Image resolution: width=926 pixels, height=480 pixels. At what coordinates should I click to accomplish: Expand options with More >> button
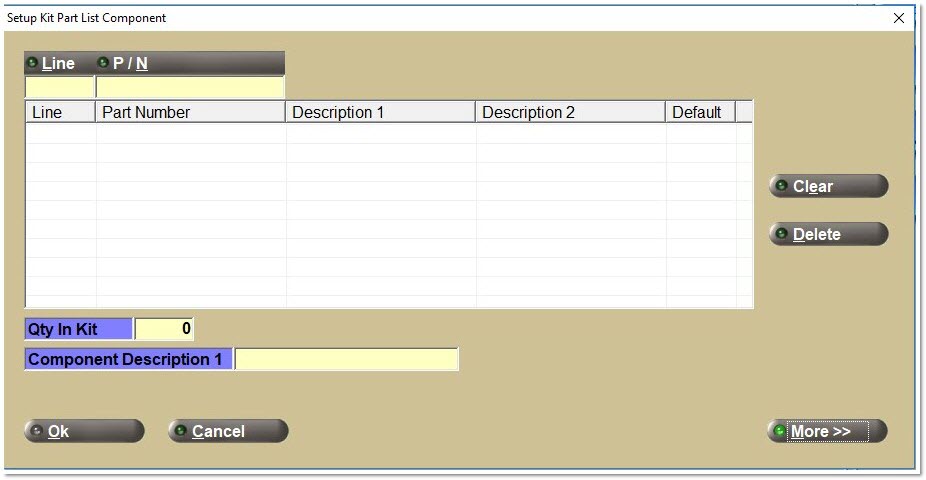(827, 431)
